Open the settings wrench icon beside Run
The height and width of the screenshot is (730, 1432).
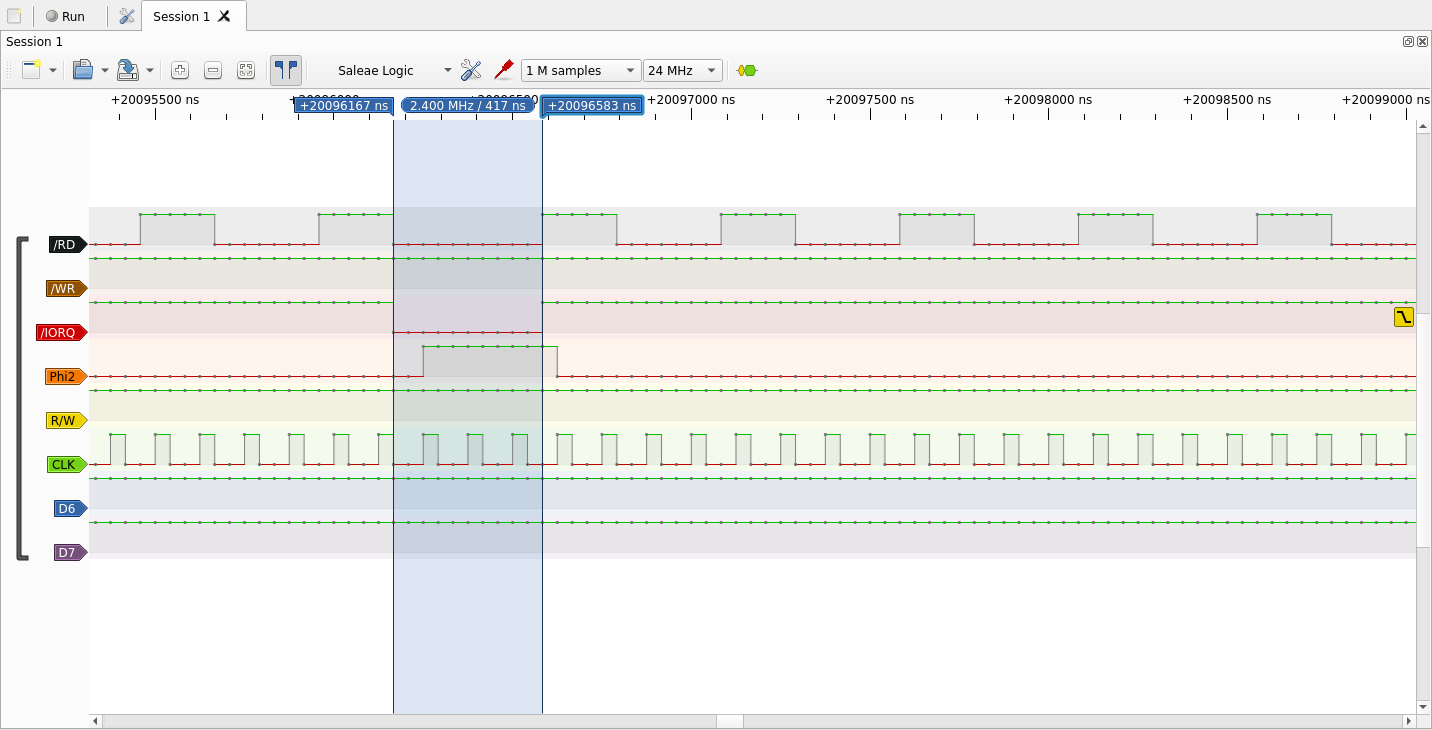pyautogui.click(x=127, y=16)
